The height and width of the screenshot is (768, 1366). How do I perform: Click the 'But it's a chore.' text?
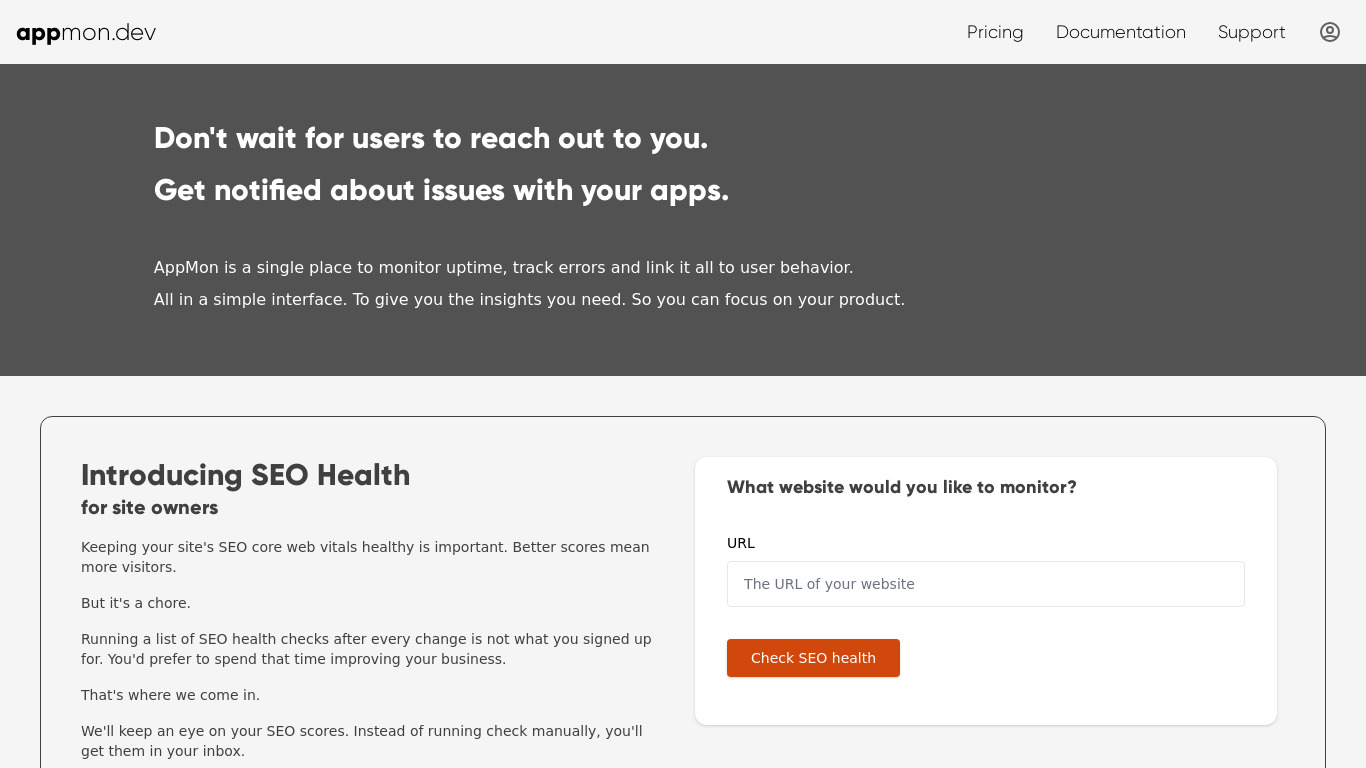tap(136, 603)
